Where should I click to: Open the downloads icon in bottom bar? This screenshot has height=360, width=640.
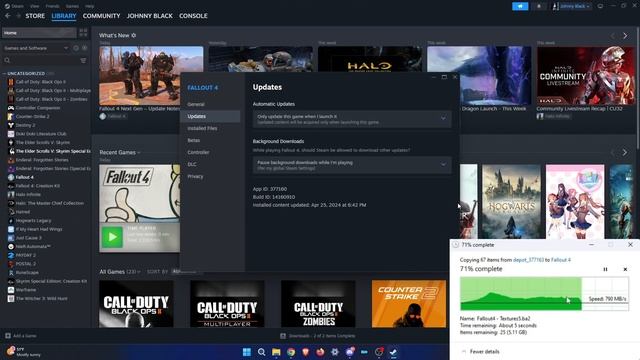click(283, 336)
